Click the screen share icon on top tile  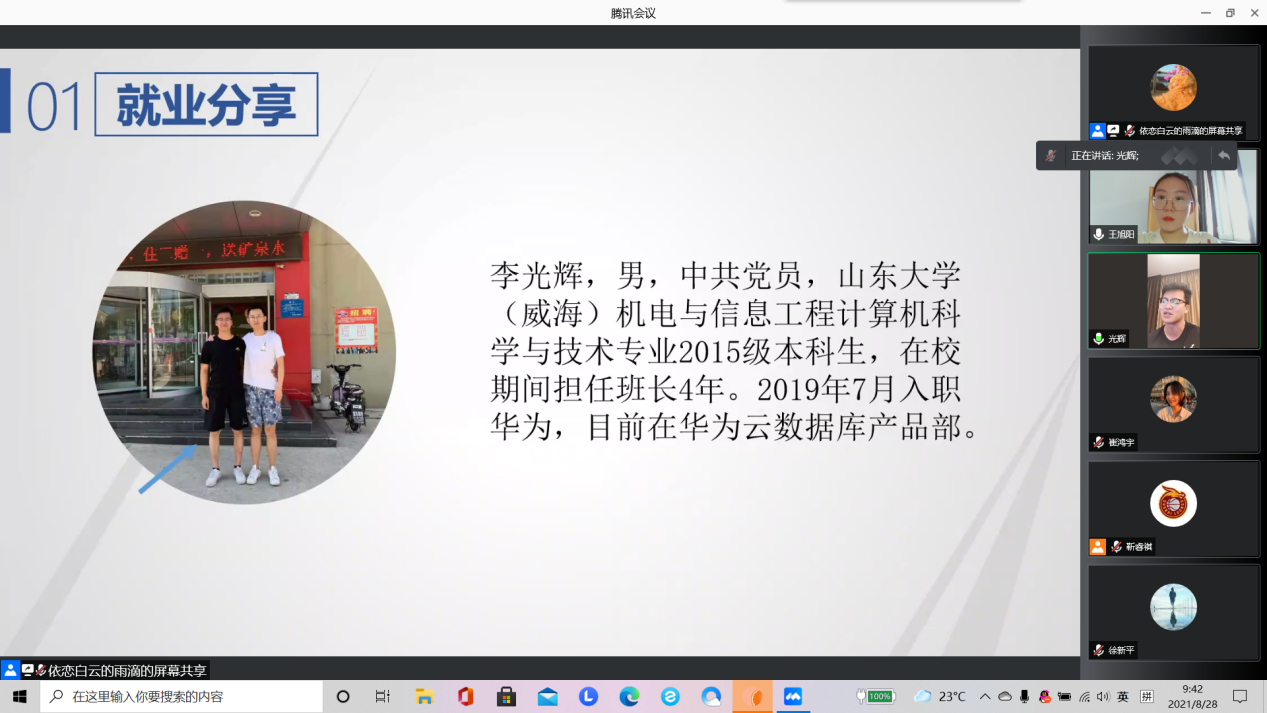coord(1113,131)
